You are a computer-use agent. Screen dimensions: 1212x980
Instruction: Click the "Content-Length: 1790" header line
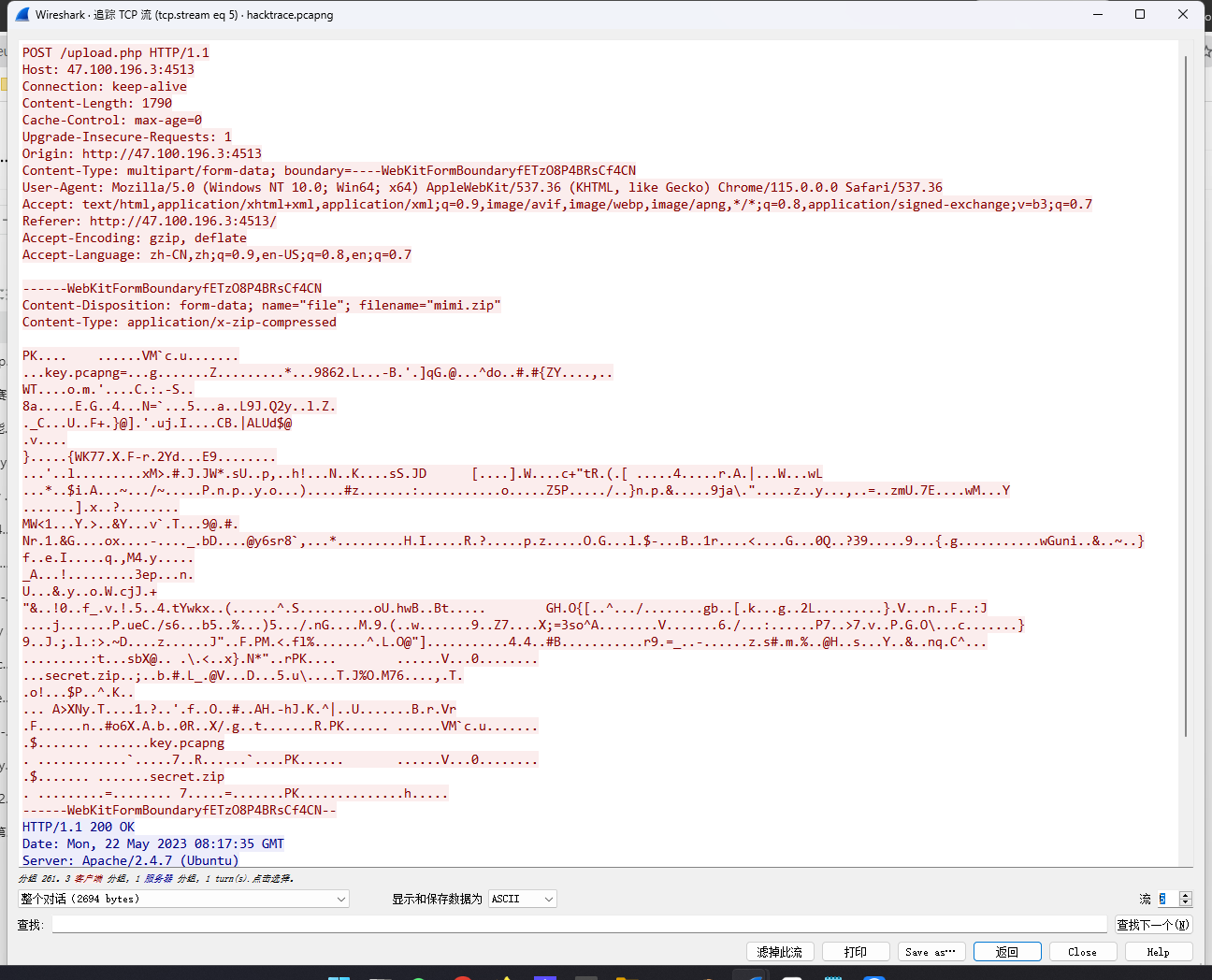(97, 103)
